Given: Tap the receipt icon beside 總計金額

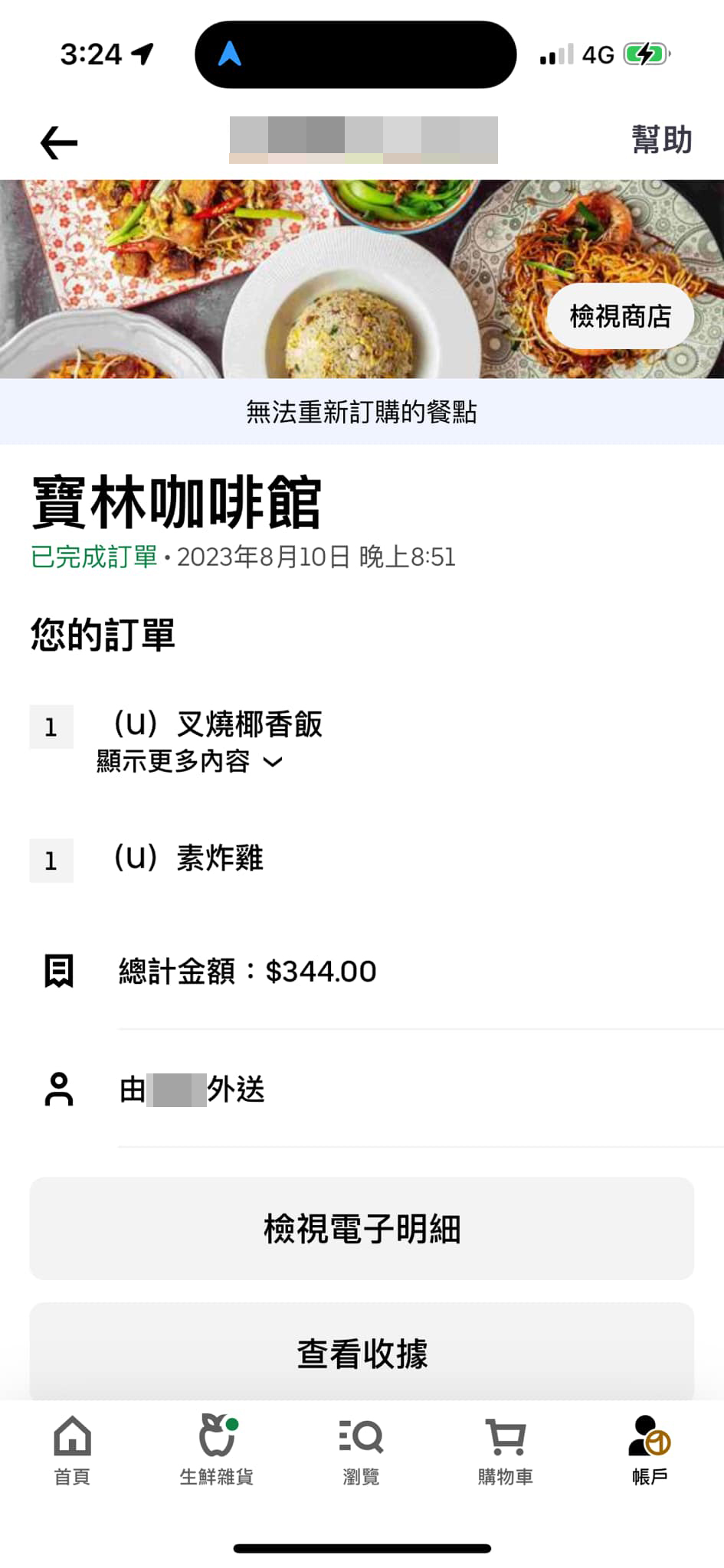Looking at the screenshot, I should click(59, 971).
